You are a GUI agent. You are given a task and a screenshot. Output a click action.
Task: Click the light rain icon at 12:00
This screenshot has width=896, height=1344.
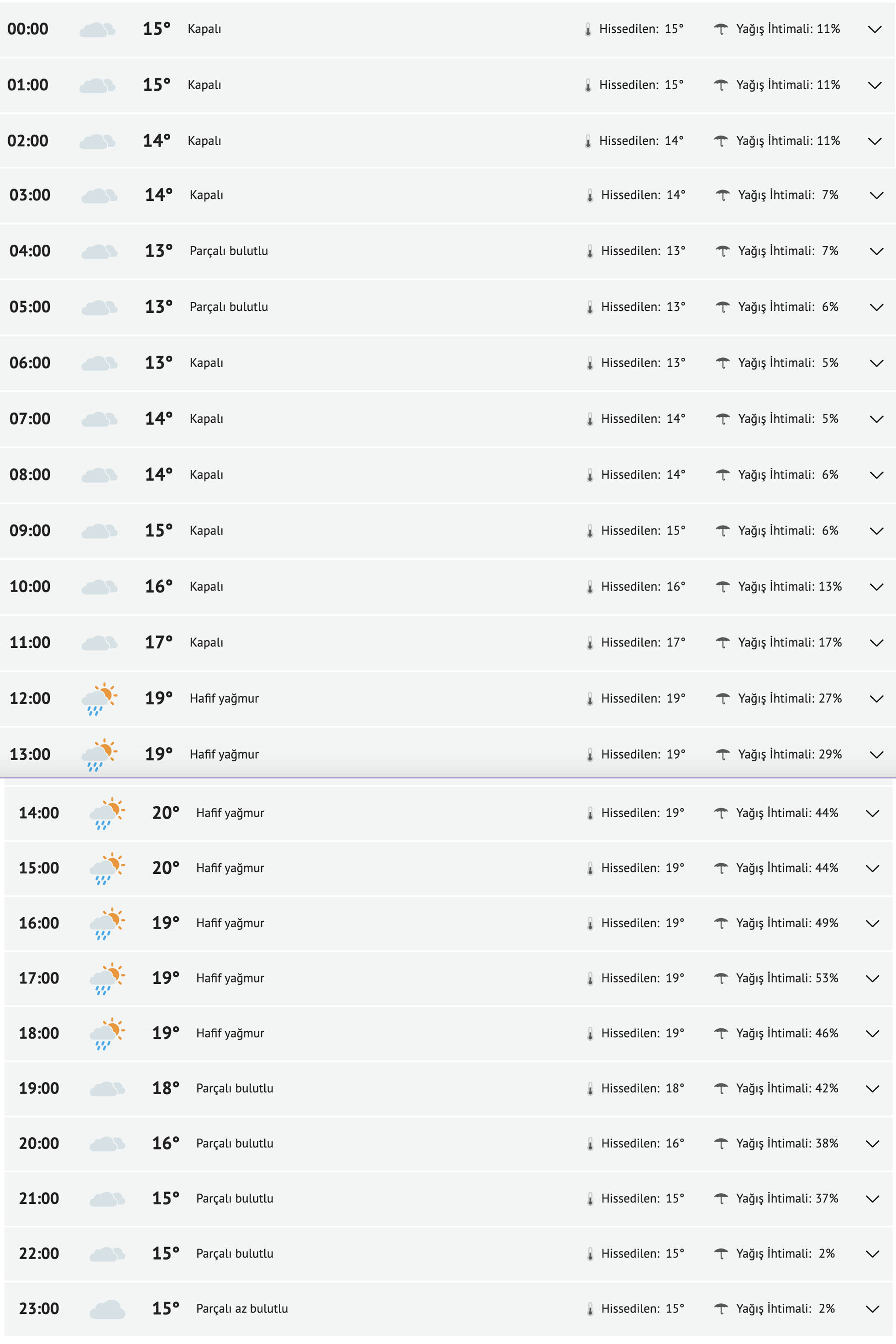100,699
